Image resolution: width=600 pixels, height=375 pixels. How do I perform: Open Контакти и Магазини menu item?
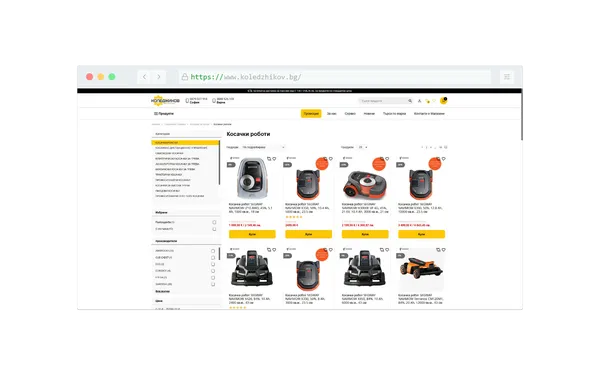click(x=429, y=114)
